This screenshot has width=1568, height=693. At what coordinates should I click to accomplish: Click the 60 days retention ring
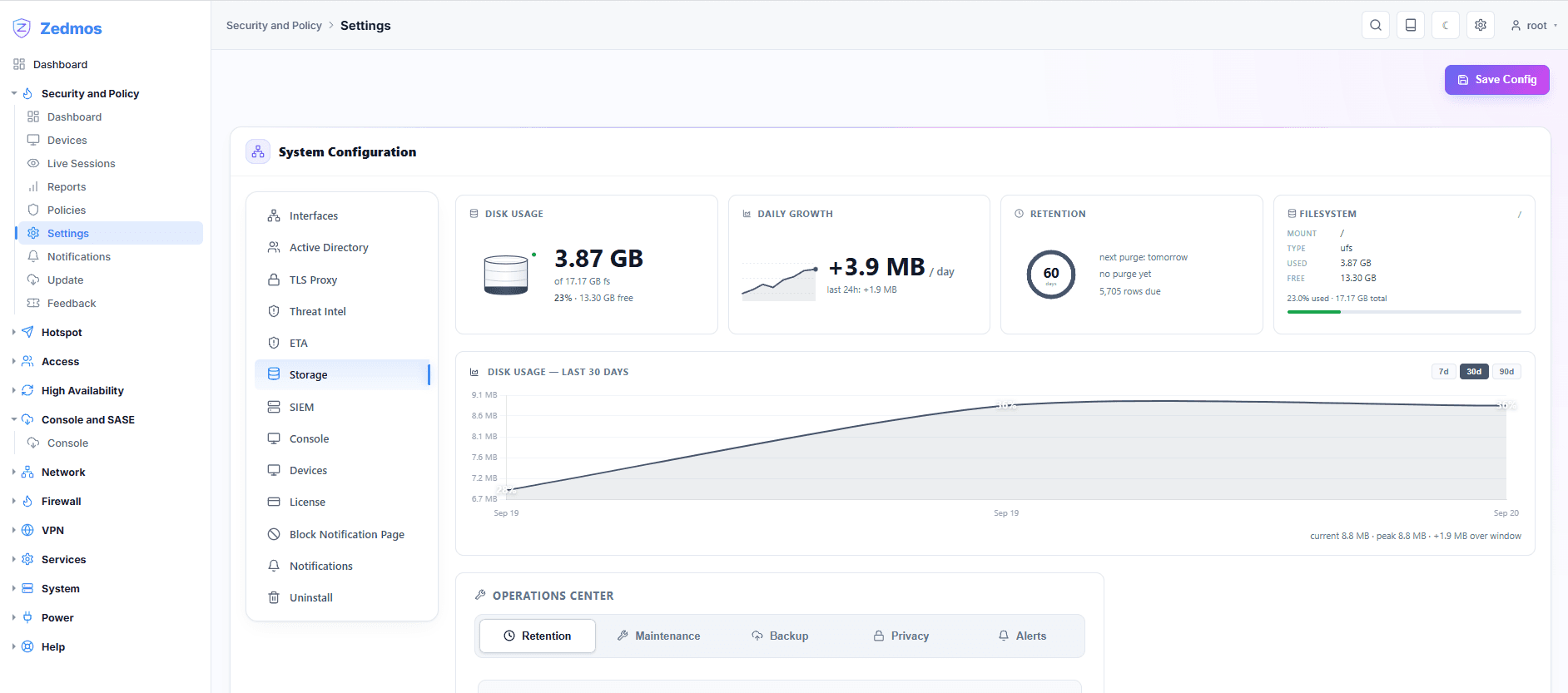(1051, 274)
